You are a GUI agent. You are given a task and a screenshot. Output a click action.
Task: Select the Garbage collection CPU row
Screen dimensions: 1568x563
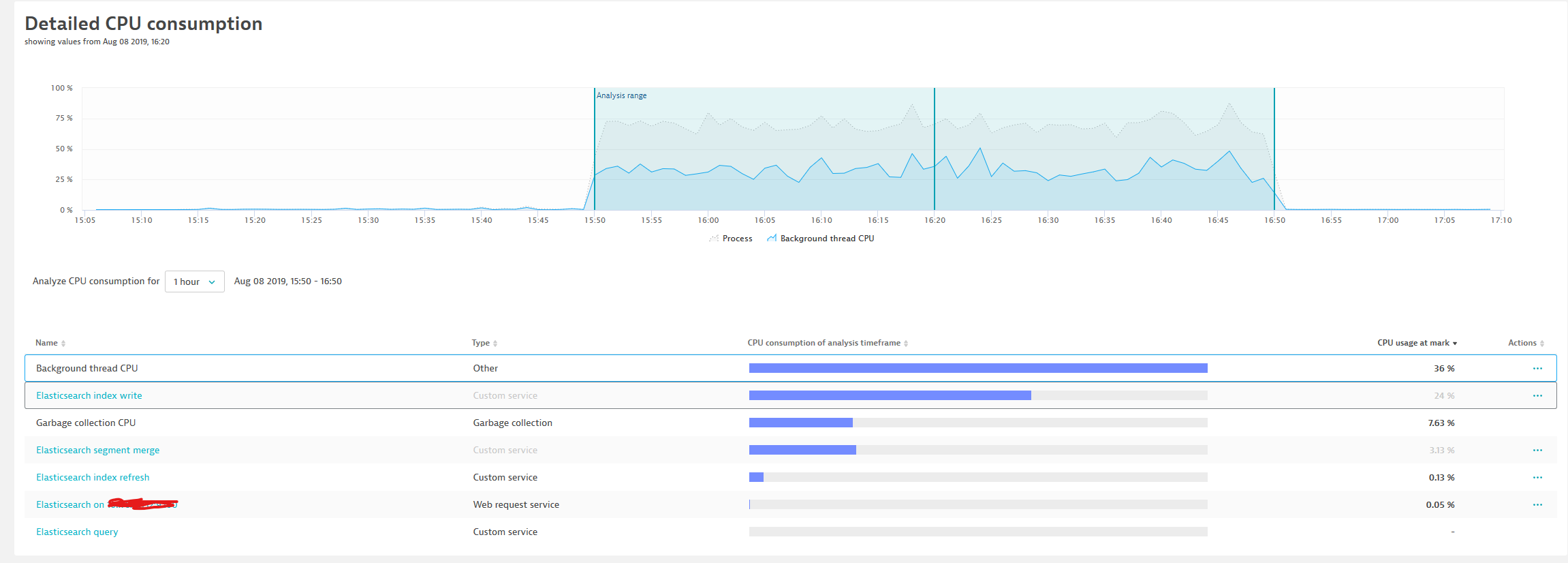[790, 423]
